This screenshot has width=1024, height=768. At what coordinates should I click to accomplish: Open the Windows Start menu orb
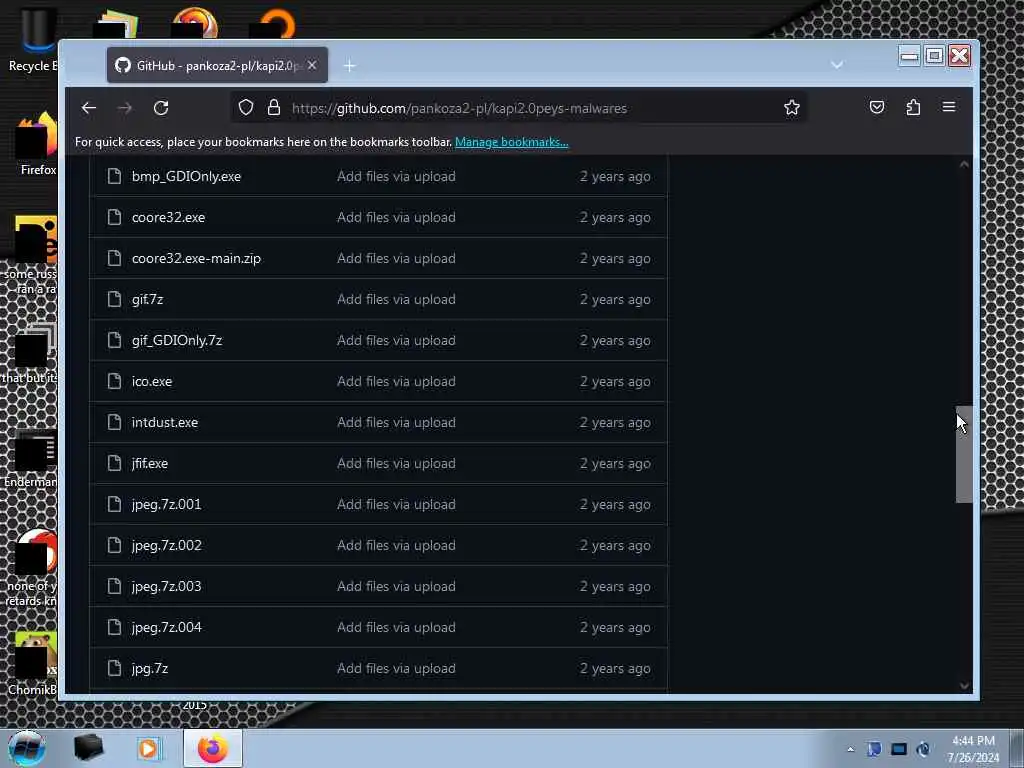27,748
